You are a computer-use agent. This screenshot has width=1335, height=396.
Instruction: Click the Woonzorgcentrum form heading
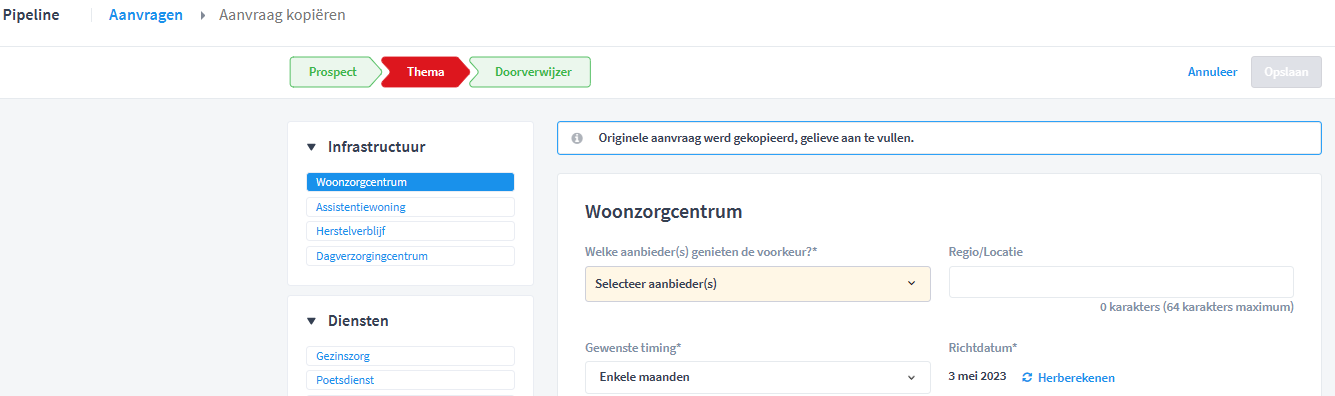663,212
